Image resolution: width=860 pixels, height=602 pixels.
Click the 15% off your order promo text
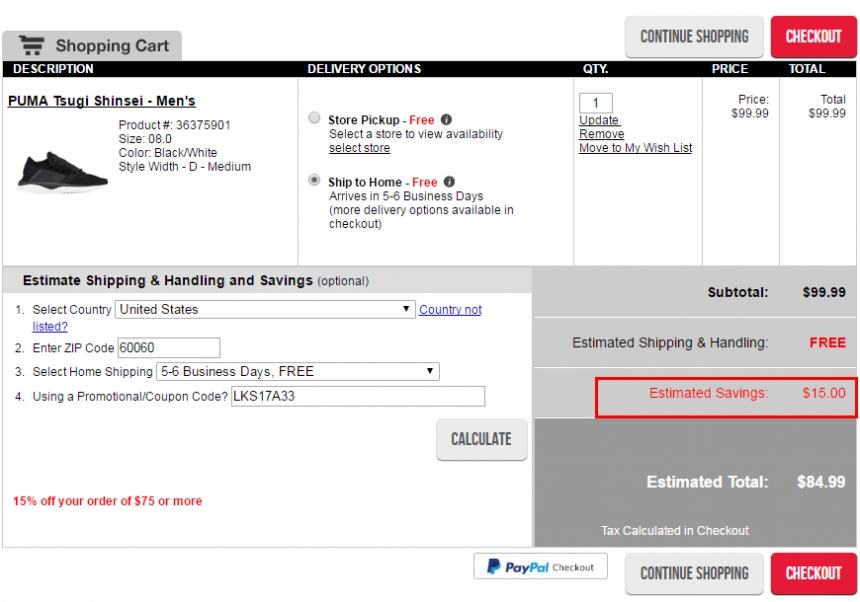coord(108,501)
